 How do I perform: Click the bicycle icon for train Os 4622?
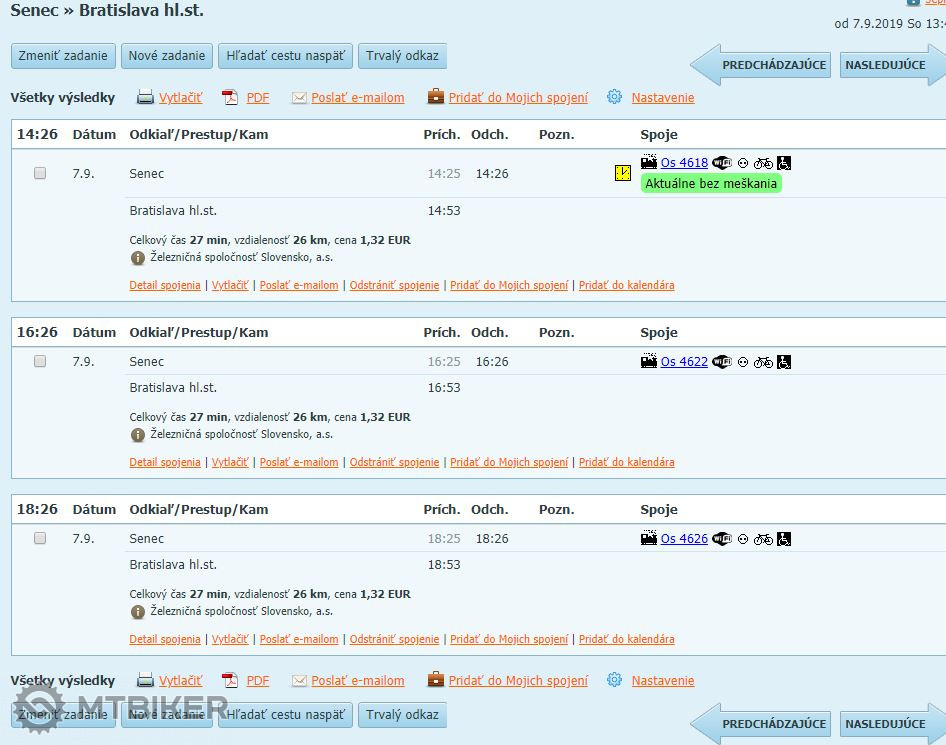(763, 362)
